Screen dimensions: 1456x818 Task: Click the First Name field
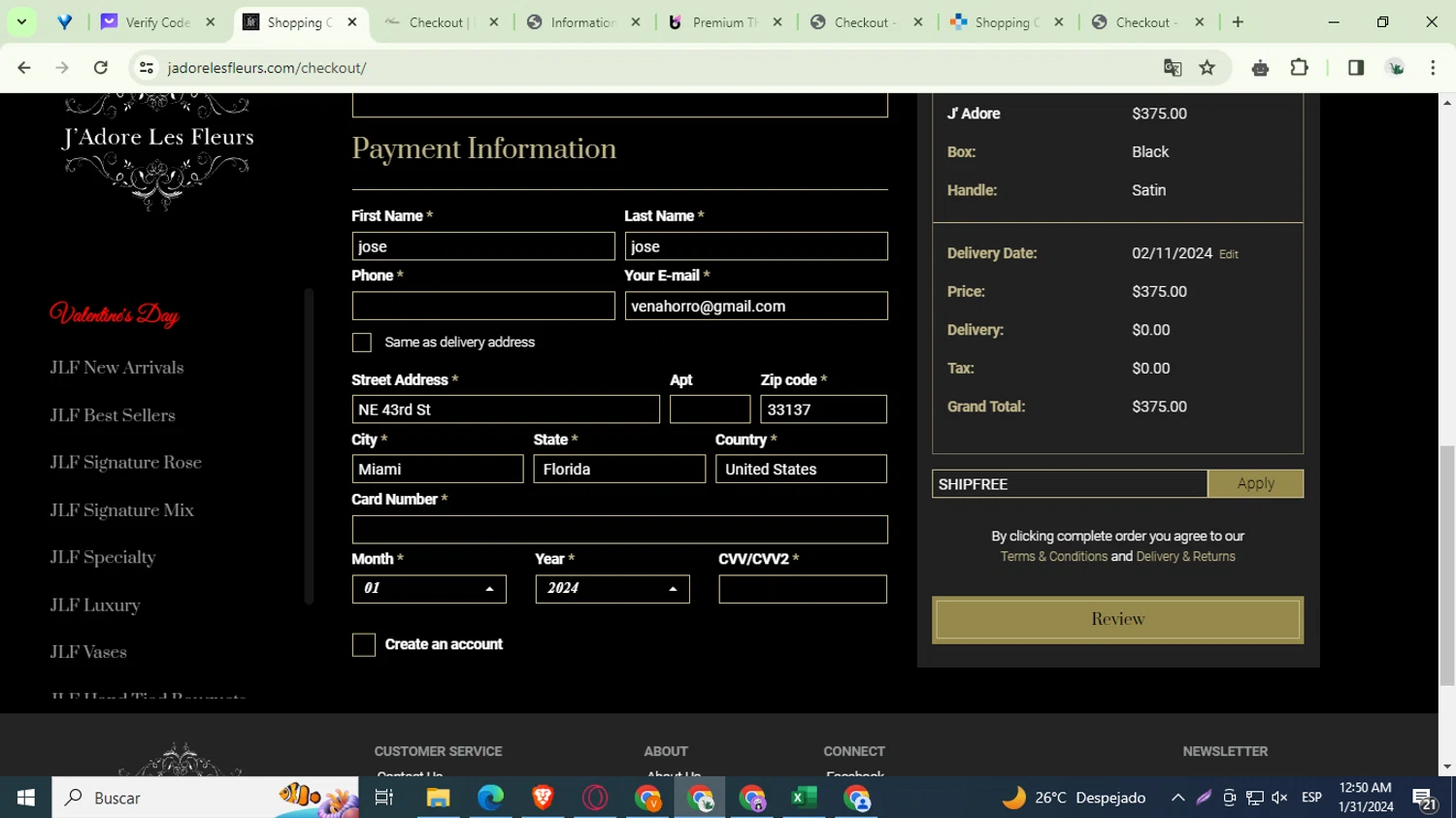483,246
